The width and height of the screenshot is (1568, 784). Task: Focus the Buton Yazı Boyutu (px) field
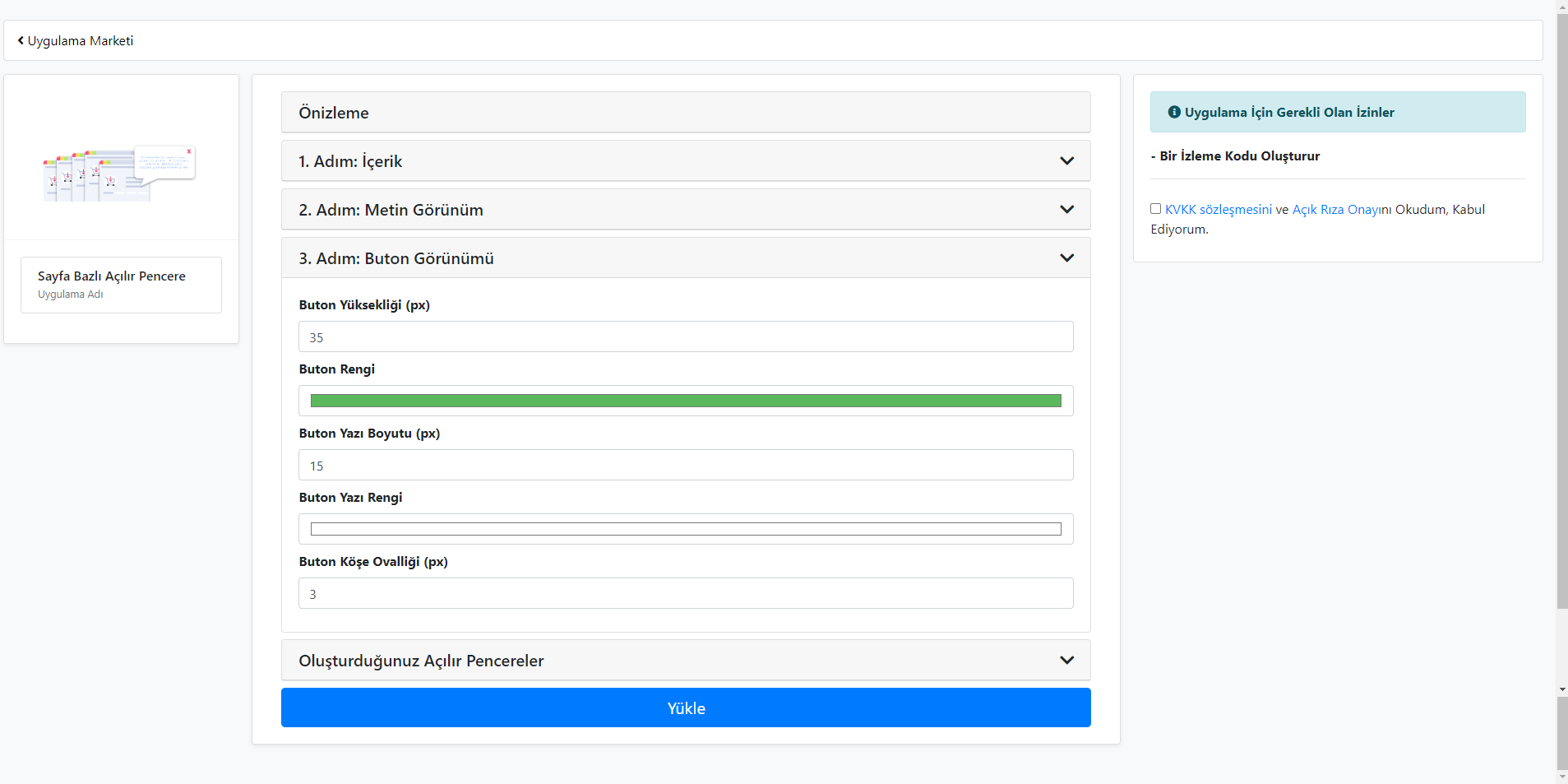click(686, 465)
